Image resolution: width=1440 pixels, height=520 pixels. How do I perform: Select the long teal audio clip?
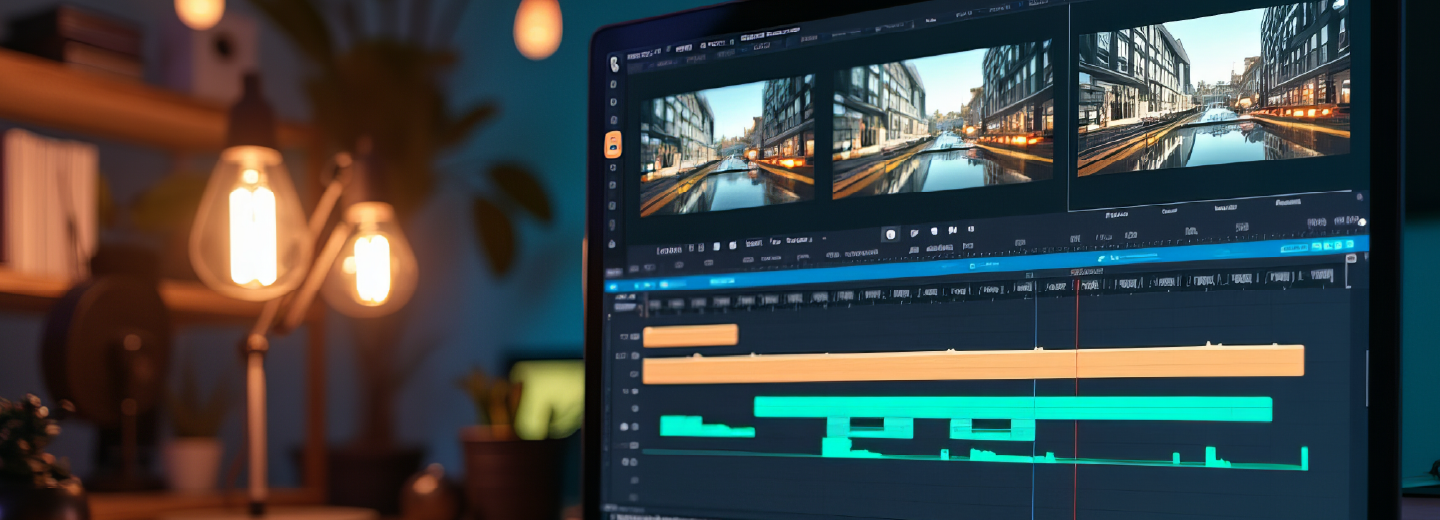click(1012, 408)
